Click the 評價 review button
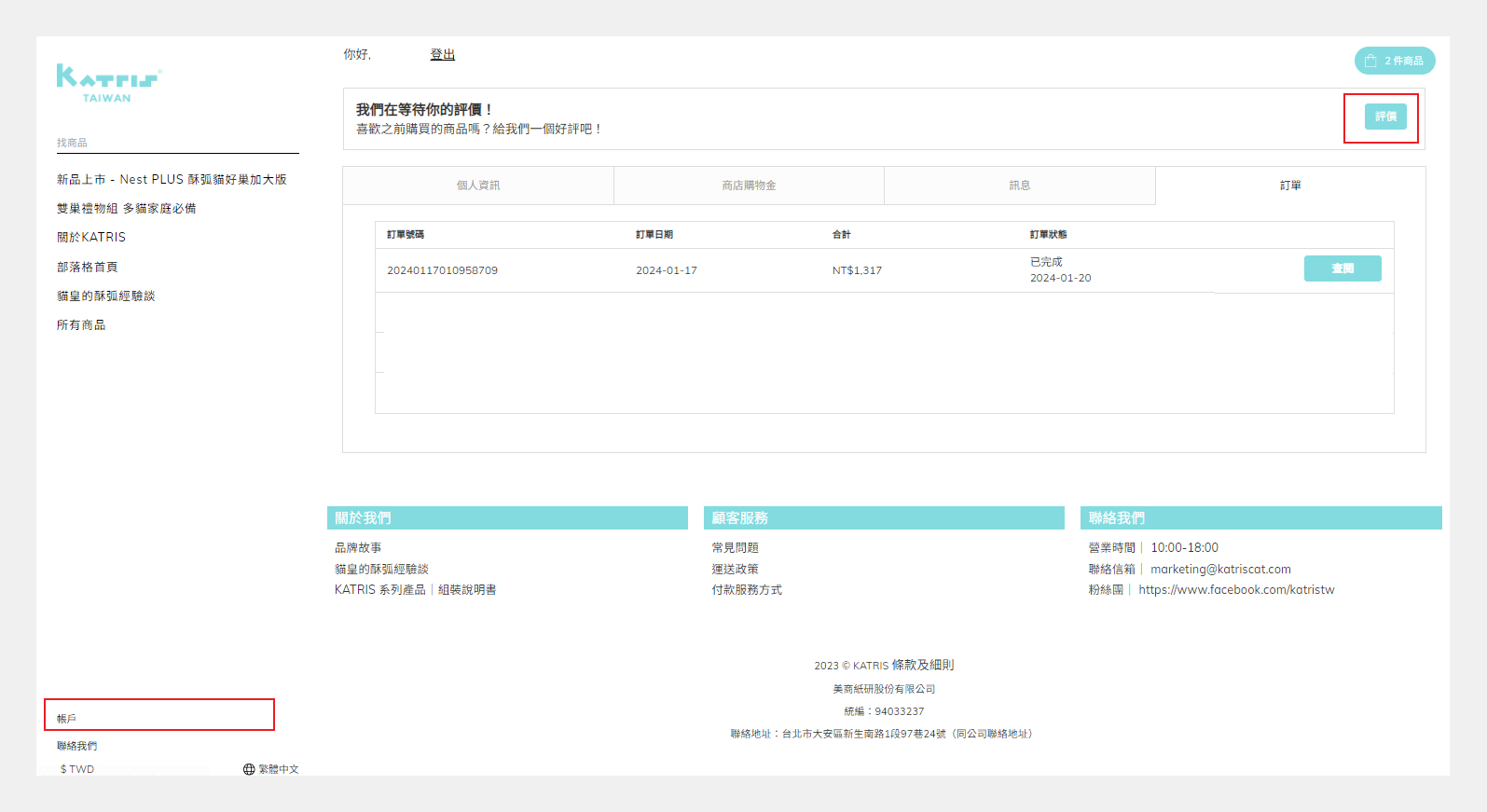Viewport: 1487px width, 812px height. pyautogui.click(x=1385, y=117)
